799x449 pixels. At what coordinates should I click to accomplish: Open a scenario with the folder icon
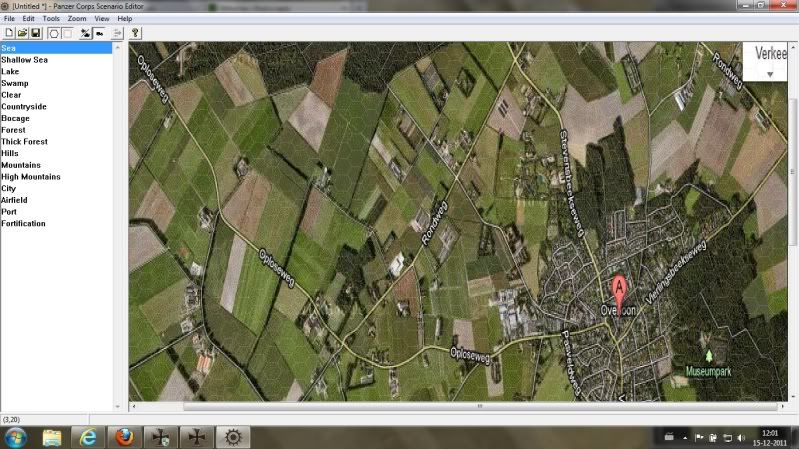point(22,33)
